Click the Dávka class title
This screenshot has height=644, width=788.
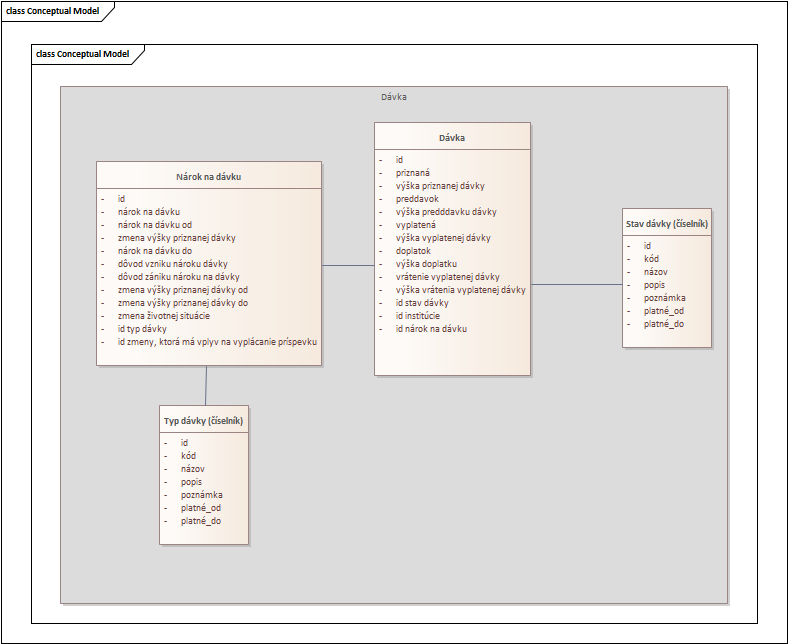(x=452, y=138)
